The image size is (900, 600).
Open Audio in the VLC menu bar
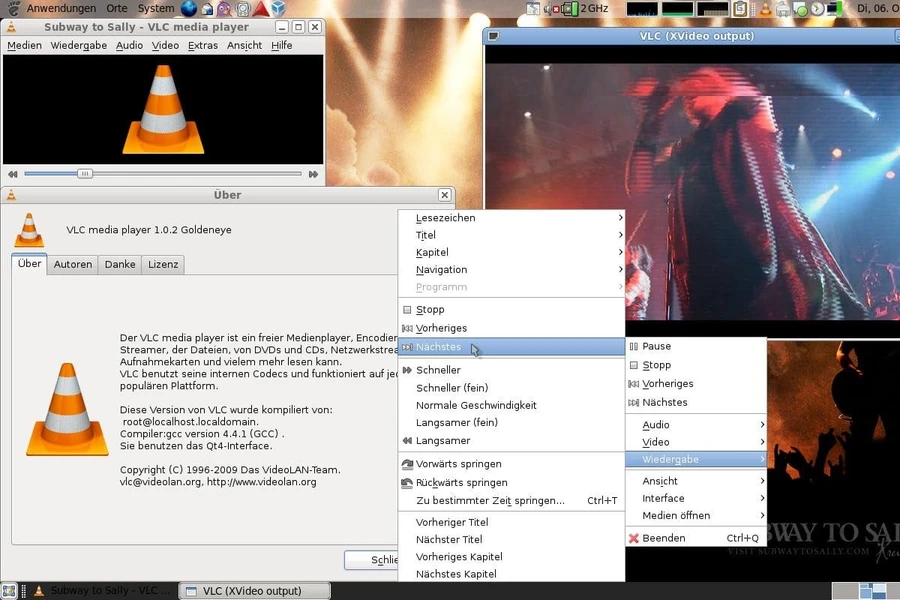(129, 45)
